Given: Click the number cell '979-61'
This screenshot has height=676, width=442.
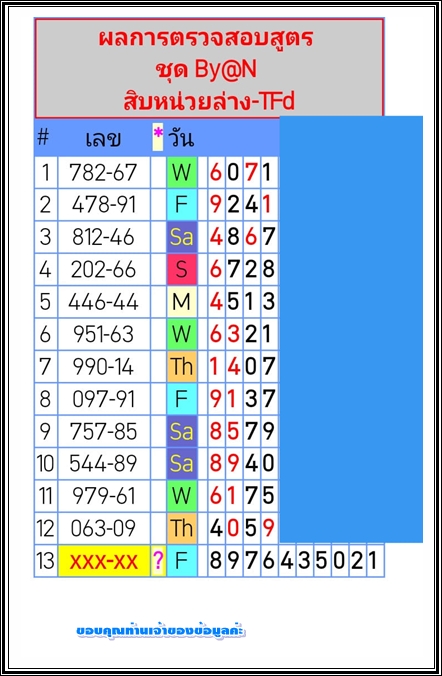Looking at the screenshot, I should [103, 496].
